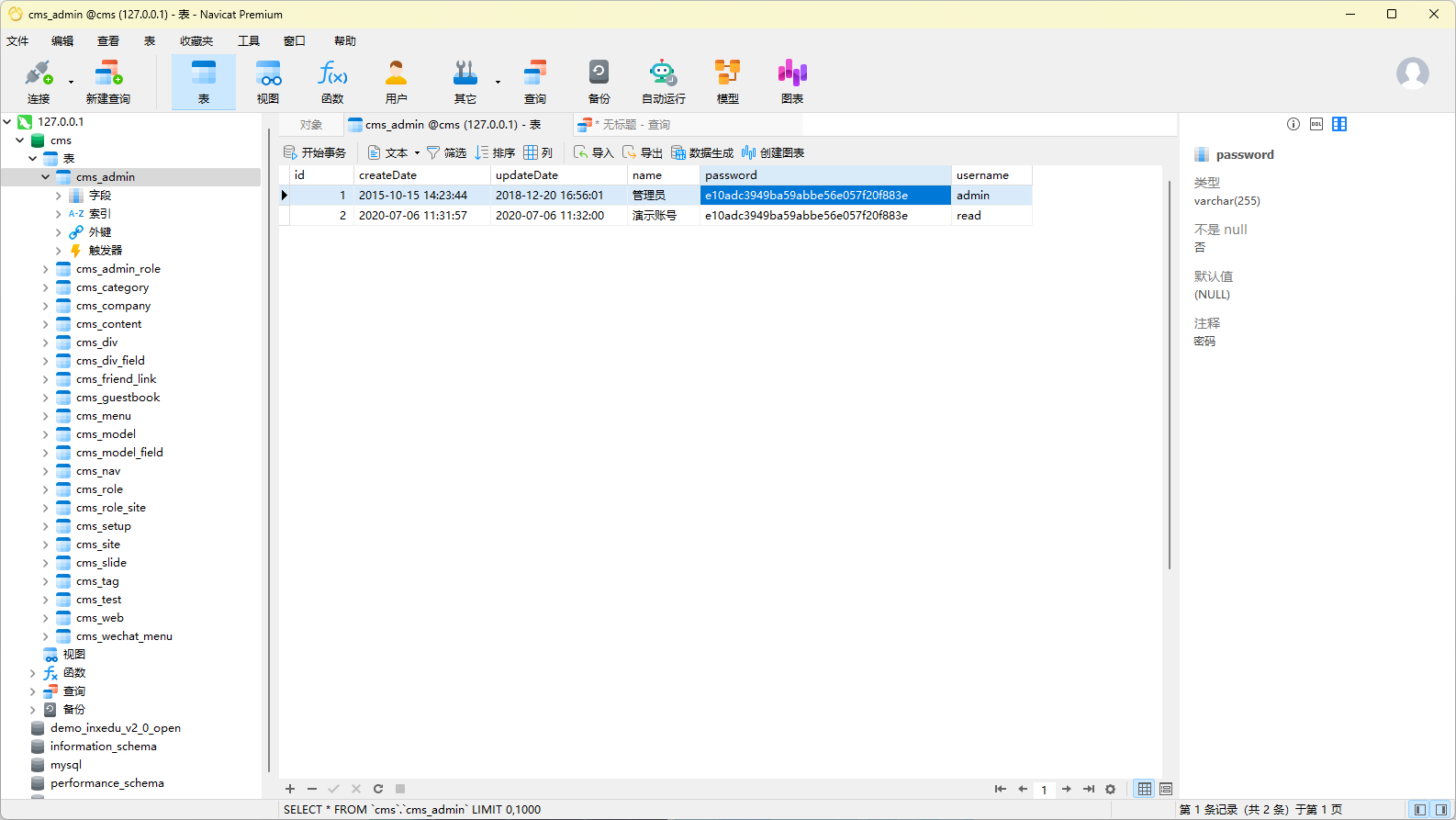The width and height of the screenshot is (1456, 820).
Task: Collapse the 127.0.0.1 connection node
Action: pos(7,121)
